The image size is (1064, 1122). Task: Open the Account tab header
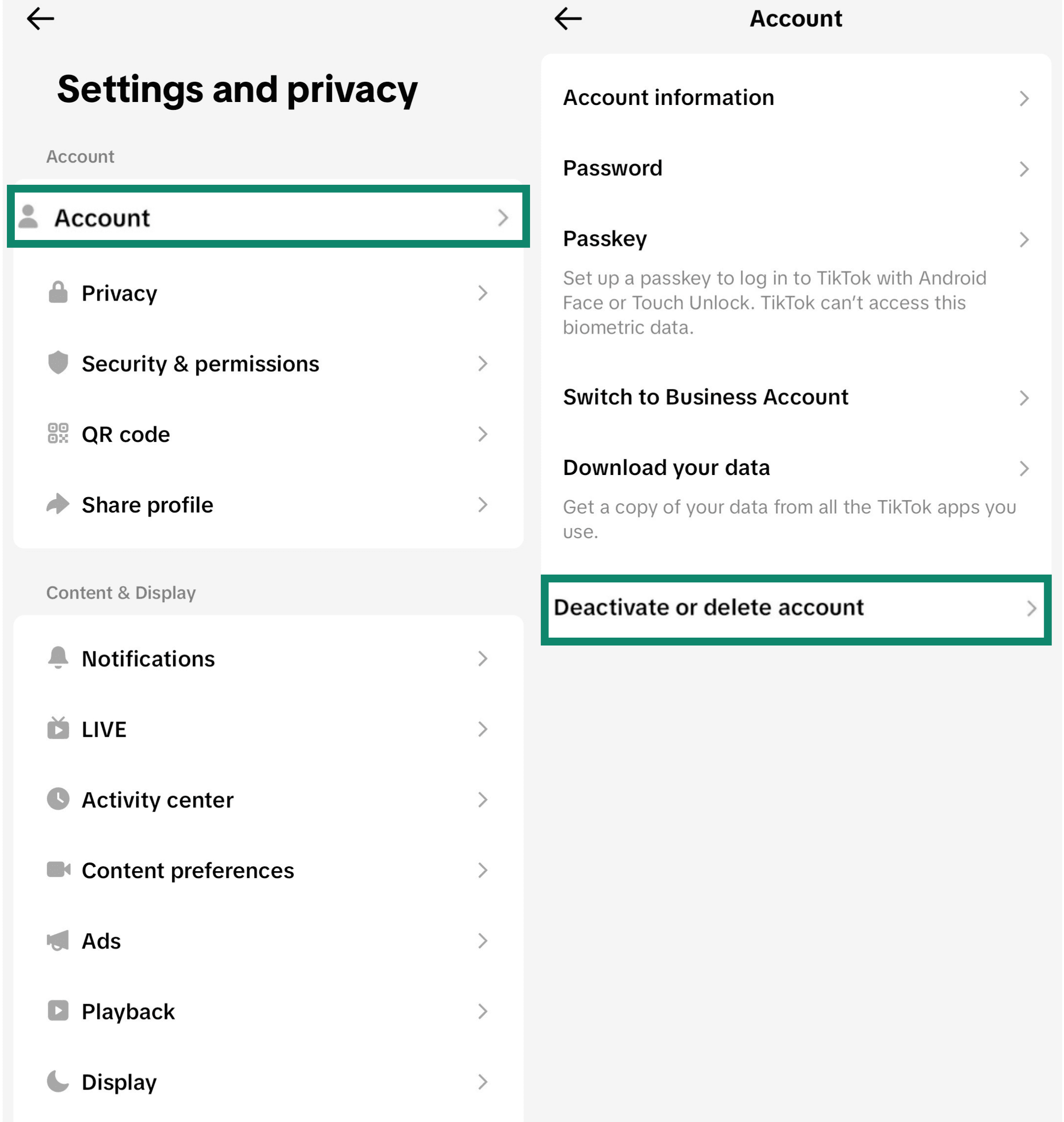click(797, 19)
